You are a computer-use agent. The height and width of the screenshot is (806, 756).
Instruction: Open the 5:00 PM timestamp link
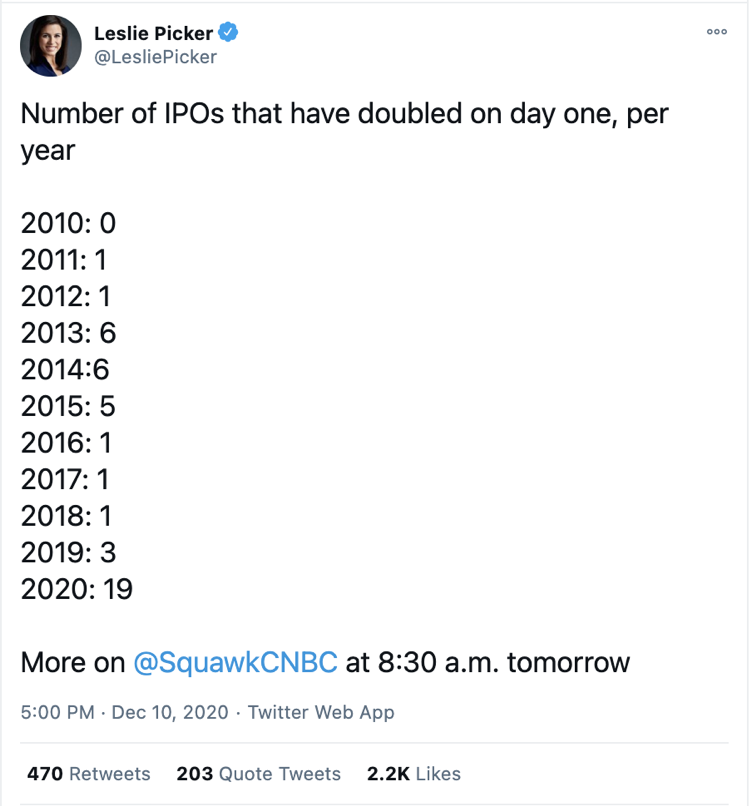58,713
